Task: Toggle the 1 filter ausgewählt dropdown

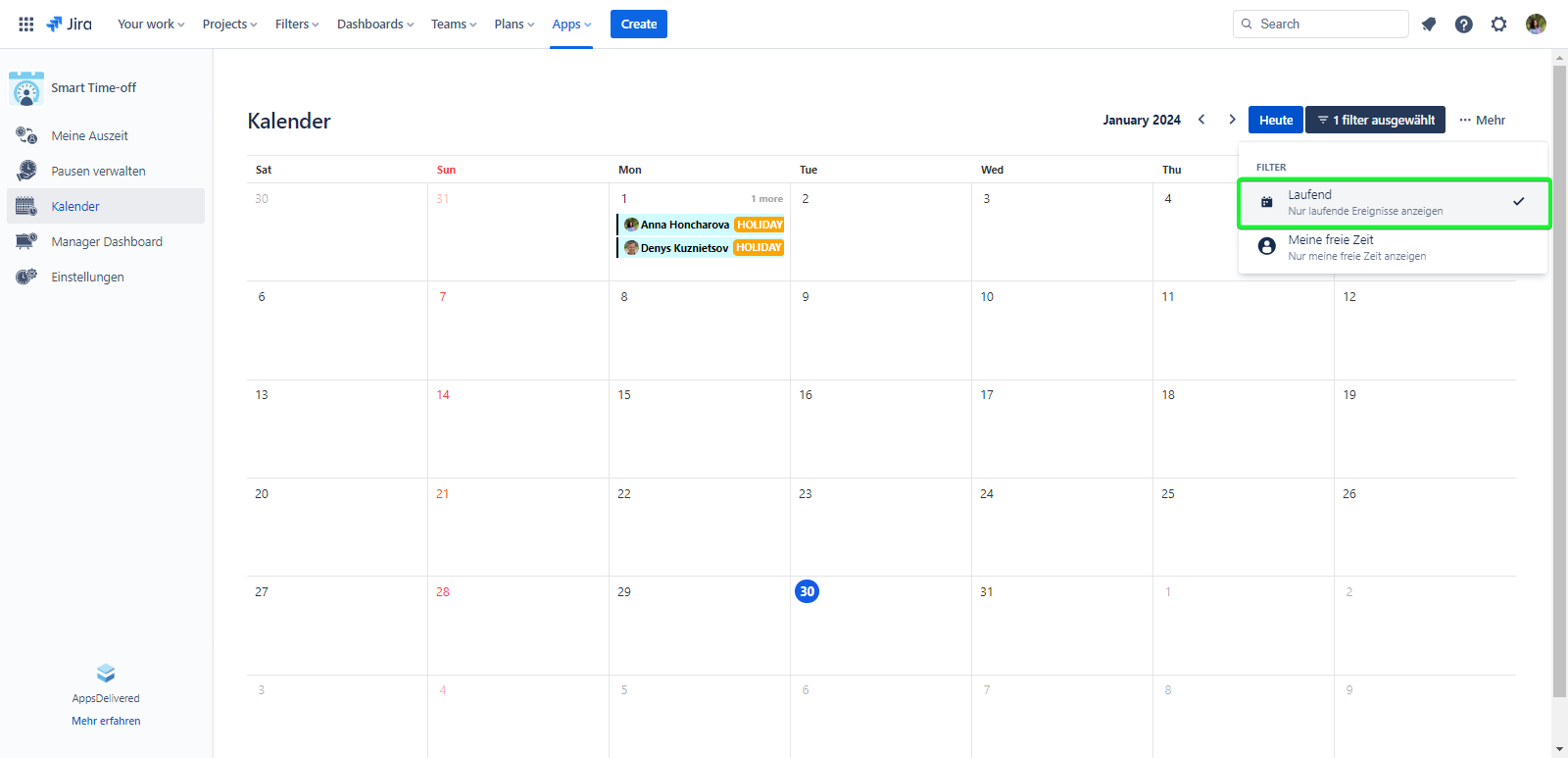Action: pos(1375,120)
